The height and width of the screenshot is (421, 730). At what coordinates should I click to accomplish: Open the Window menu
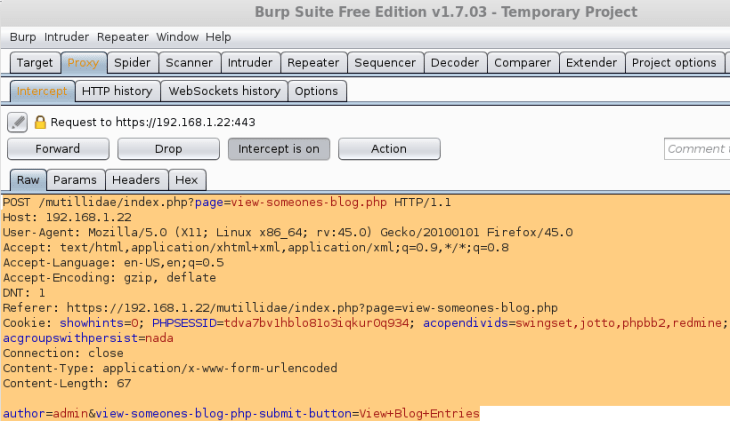coord(177,37)
